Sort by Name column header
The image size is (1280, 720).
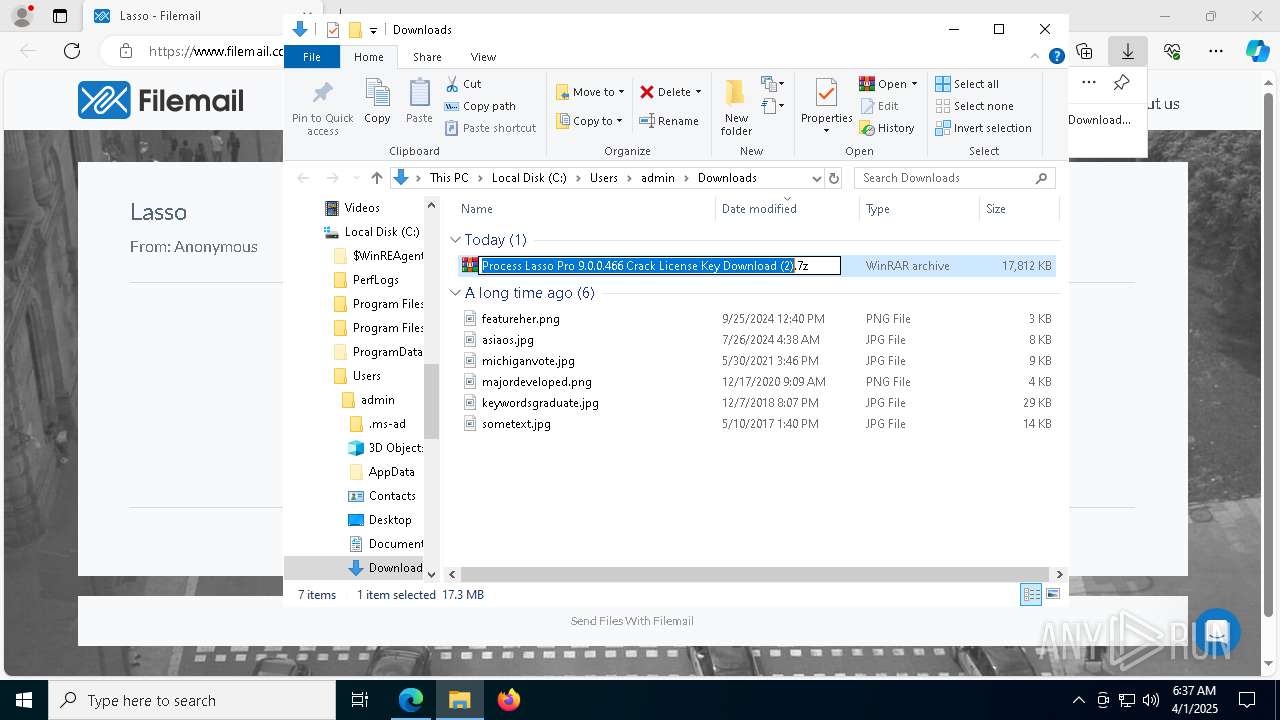585,209
